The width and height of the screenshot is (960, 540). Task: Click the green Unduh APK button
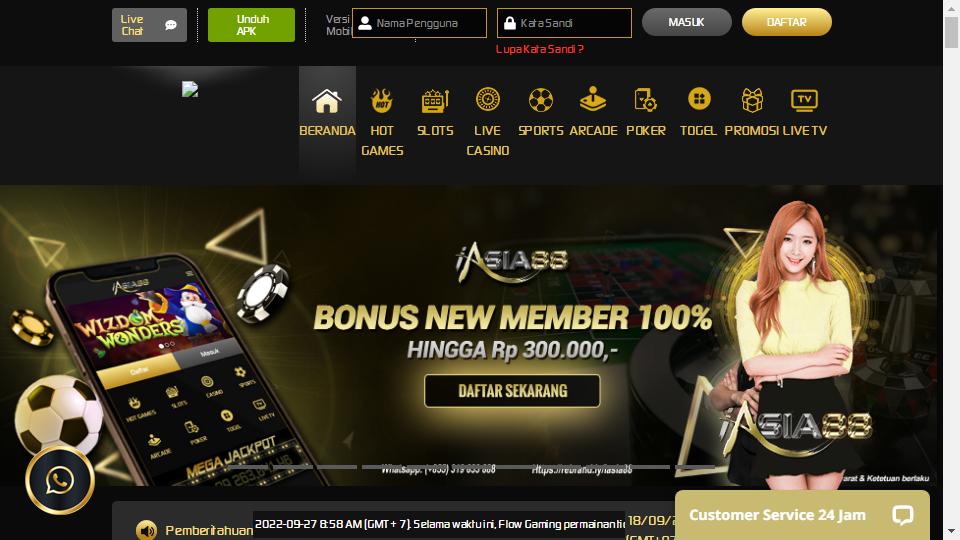pyautogui.click(x=252, y=25)
